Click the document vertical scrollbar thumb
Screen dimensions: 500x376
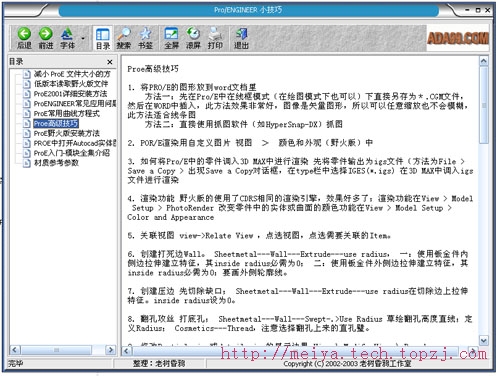(484, 105)
